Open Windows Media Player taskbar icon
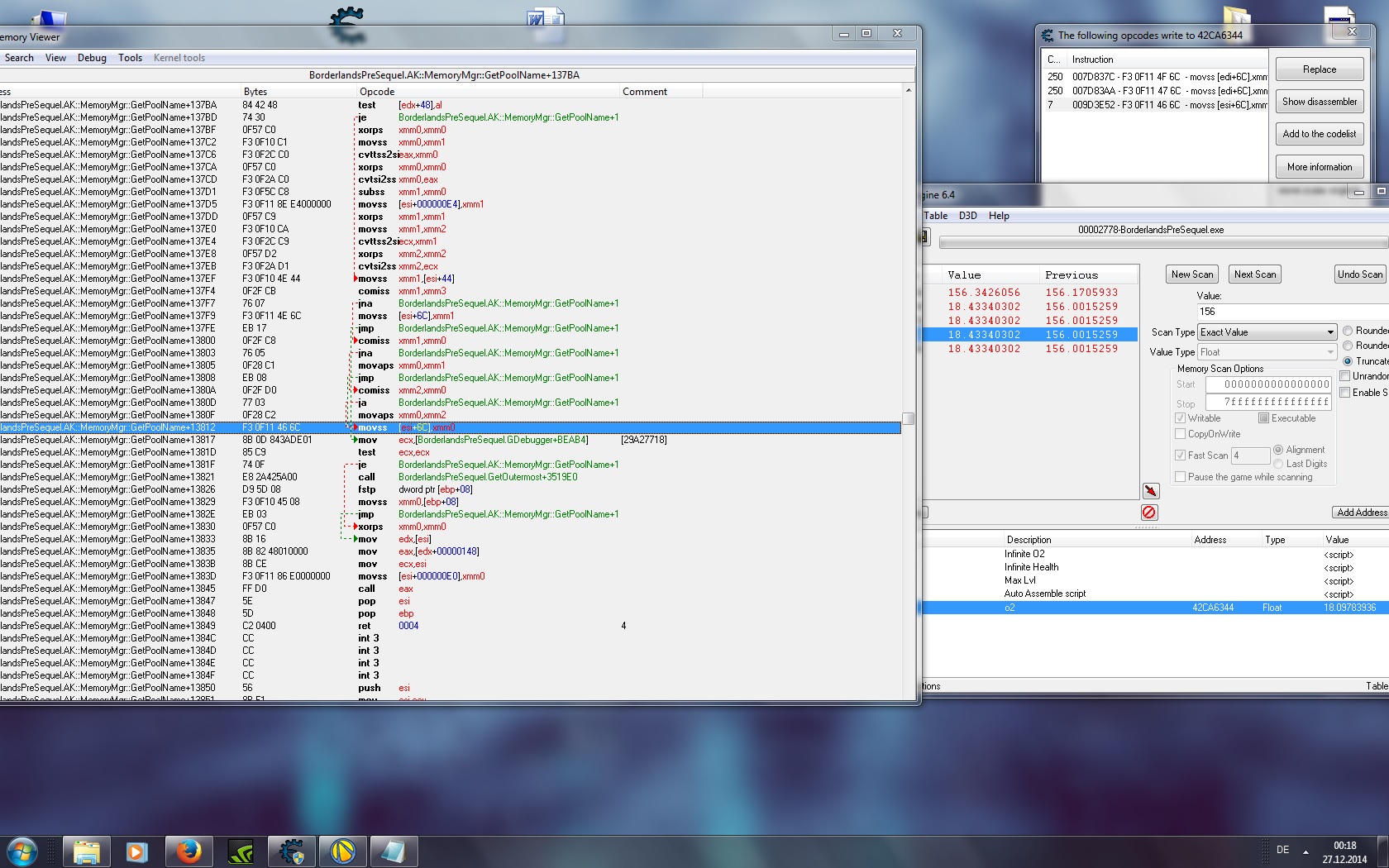 click(x=137, y=851)
